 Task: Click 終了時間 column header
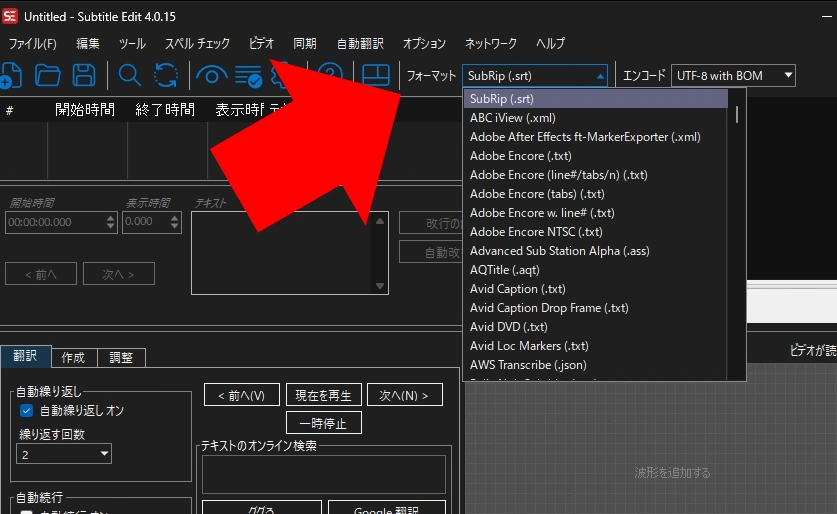tap(165, 110)
